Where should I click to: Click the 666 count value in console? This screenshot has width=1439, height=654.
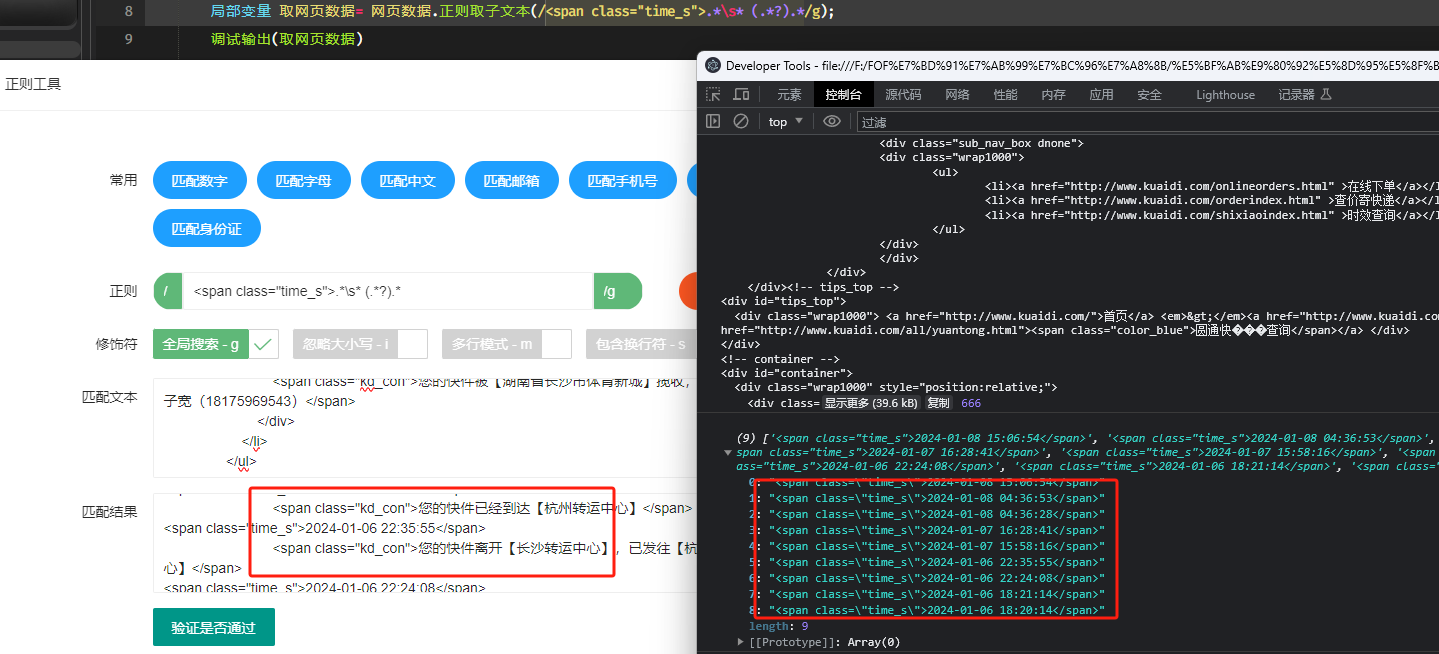click(970, 403)
